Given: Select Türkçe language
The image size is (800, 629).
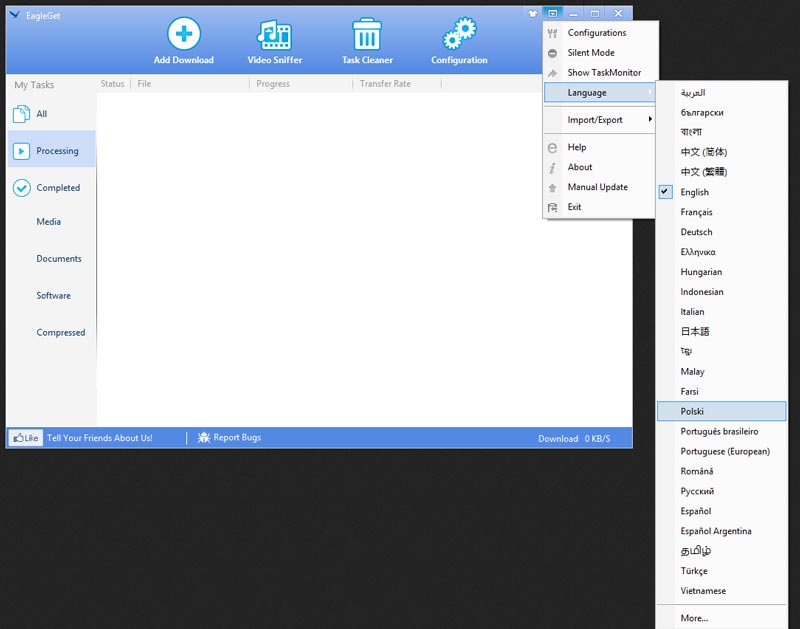Looking at the screenshot, I should tap(721, 570).
